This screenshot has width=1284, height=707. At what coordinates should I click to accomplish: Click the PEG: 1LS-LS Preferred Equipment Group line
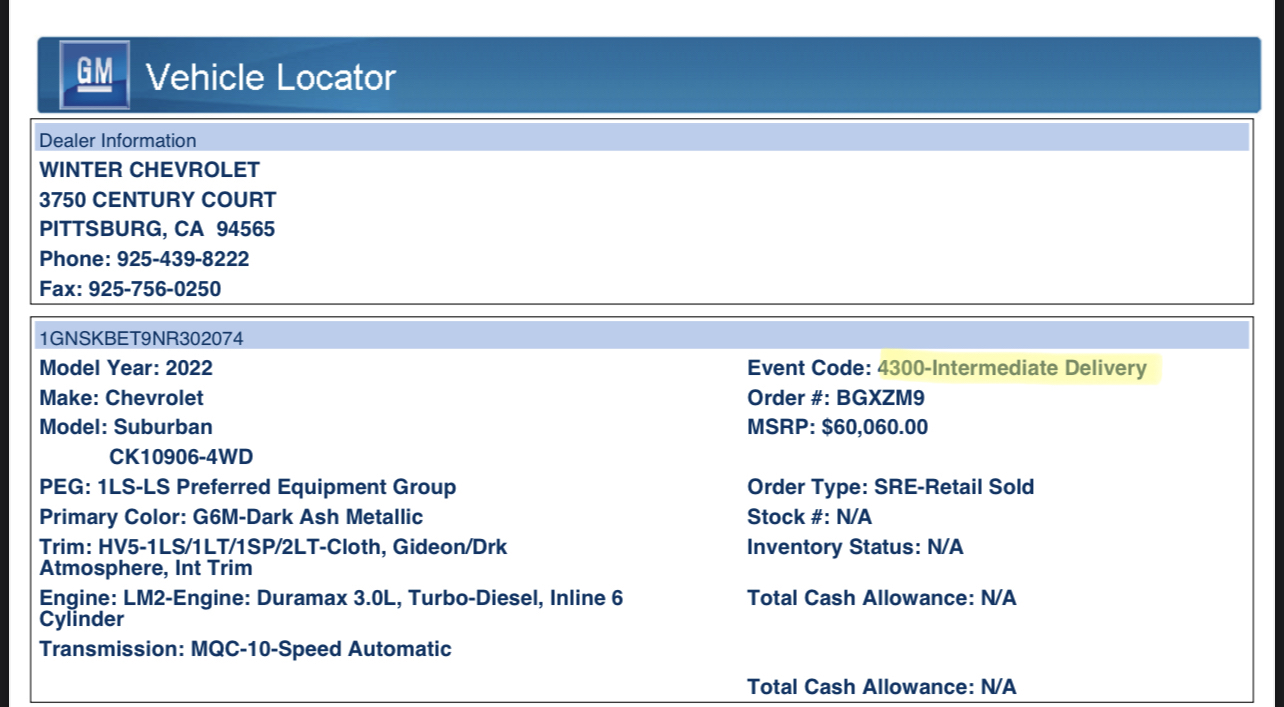tap(248, 487)
